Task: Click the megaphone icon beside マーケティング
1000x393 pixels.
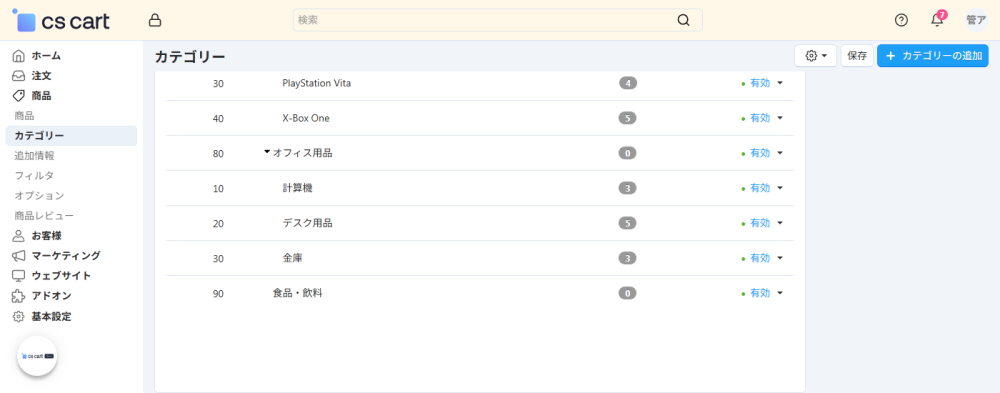Action: [x=18, y=256]
